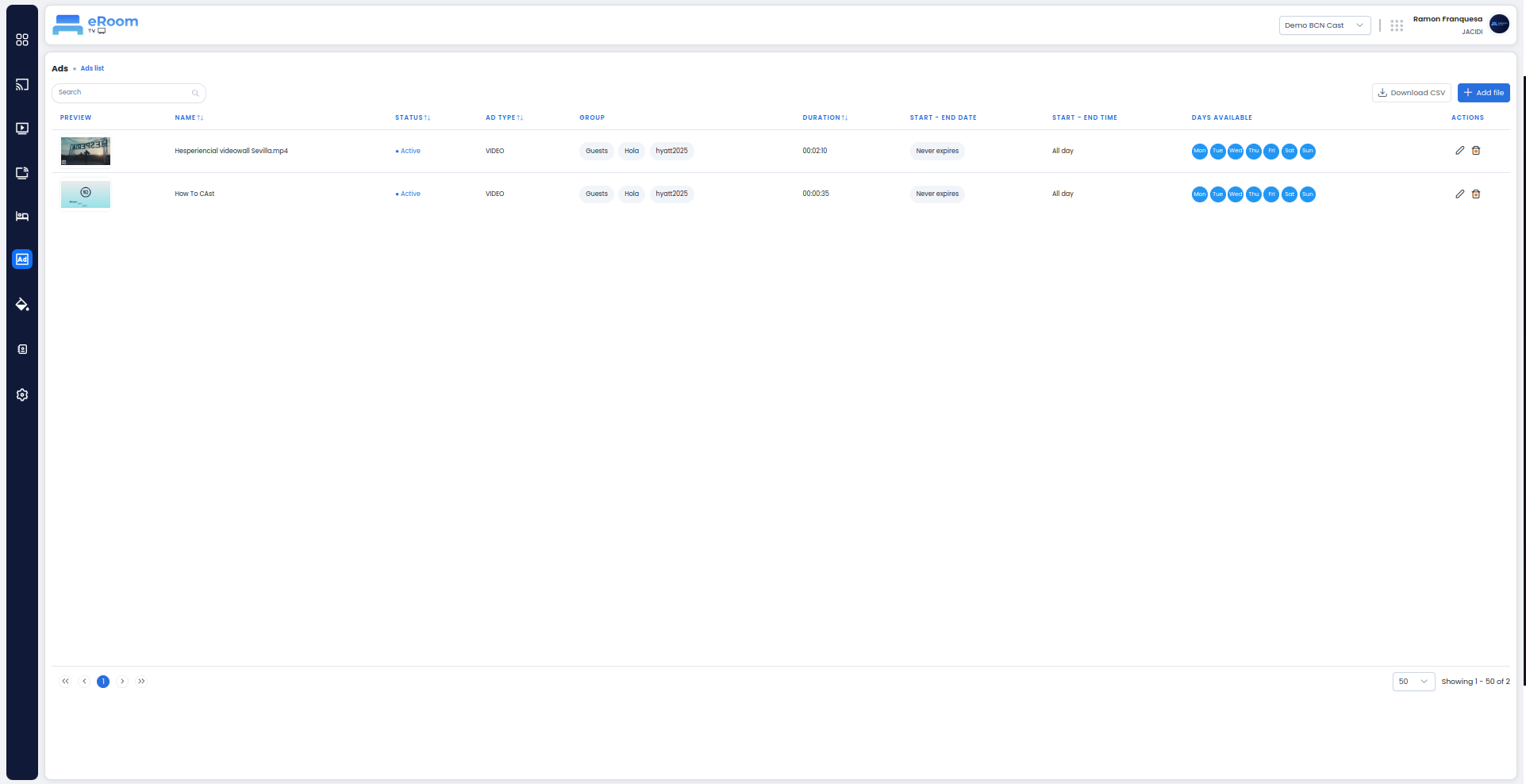The width and height of the screenshot is (1526, 784).
Task: Delete the Hesperiencial videowall Sevilla.mp4 ad
Action: (x=1476, y=151)
